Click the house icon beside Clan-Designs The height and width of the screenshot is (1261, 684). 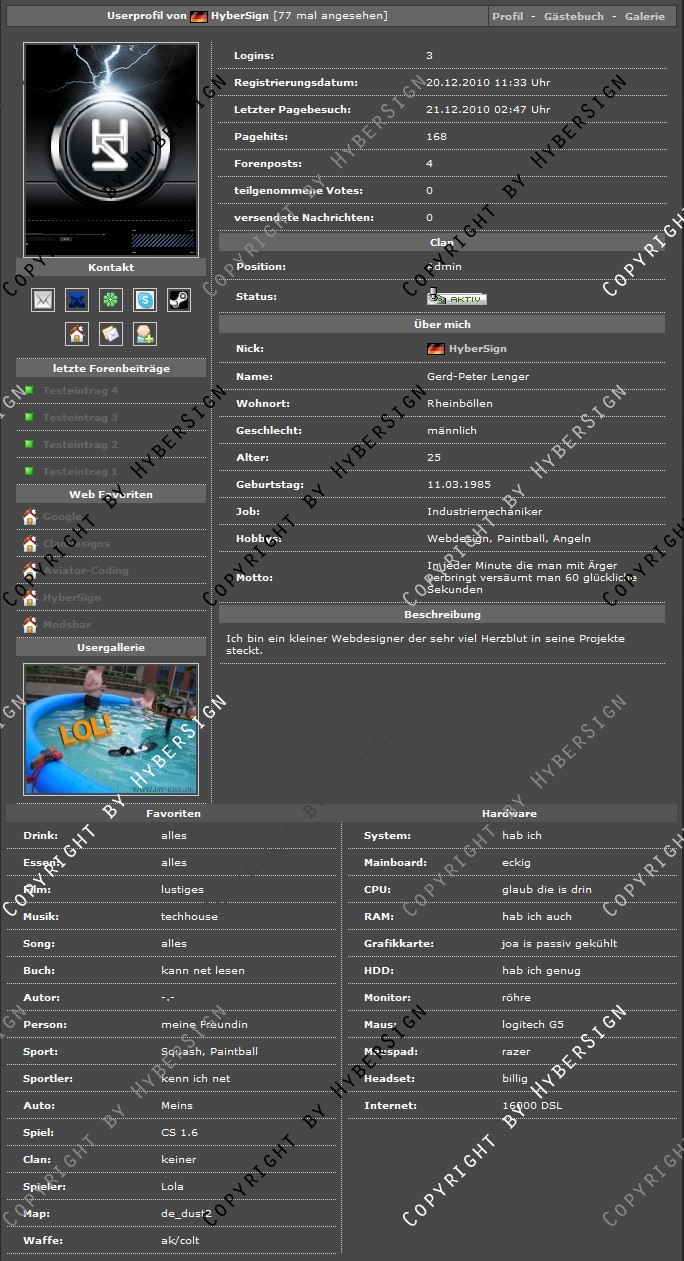30,544
